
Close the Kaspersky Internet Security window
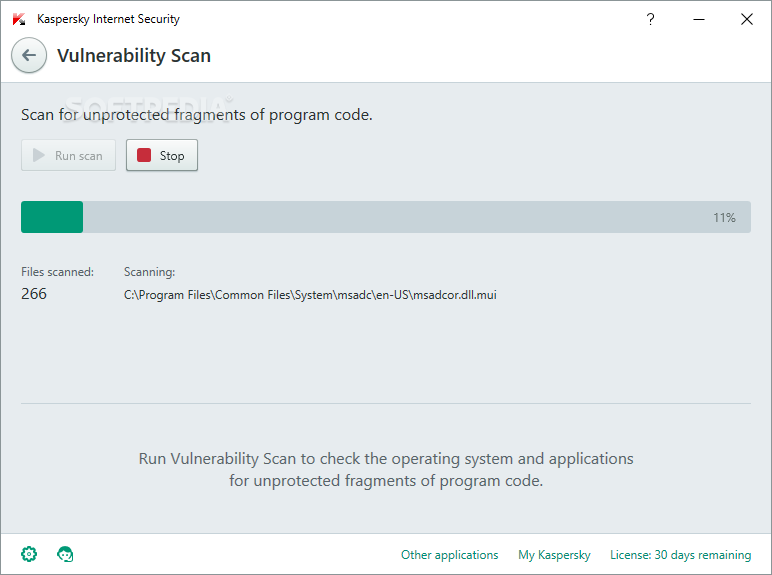point(747,19)
